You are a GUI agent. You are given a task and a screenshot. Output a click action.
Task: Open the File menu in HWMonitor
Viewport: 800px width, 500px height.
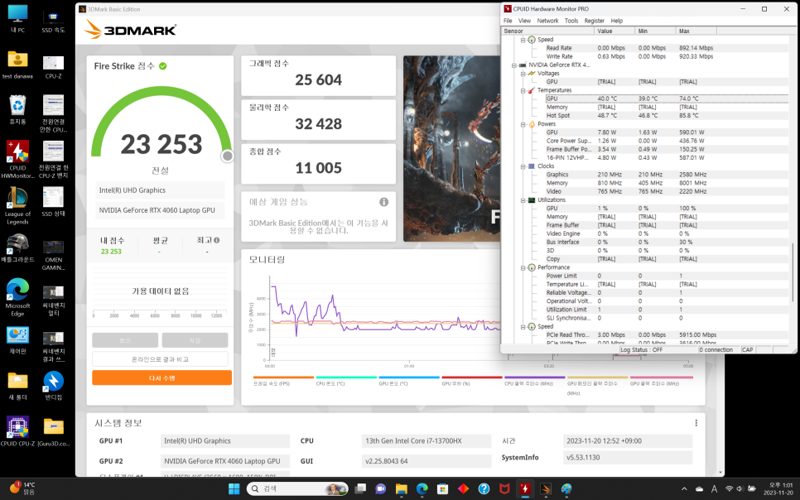click(x=508, y=21)
